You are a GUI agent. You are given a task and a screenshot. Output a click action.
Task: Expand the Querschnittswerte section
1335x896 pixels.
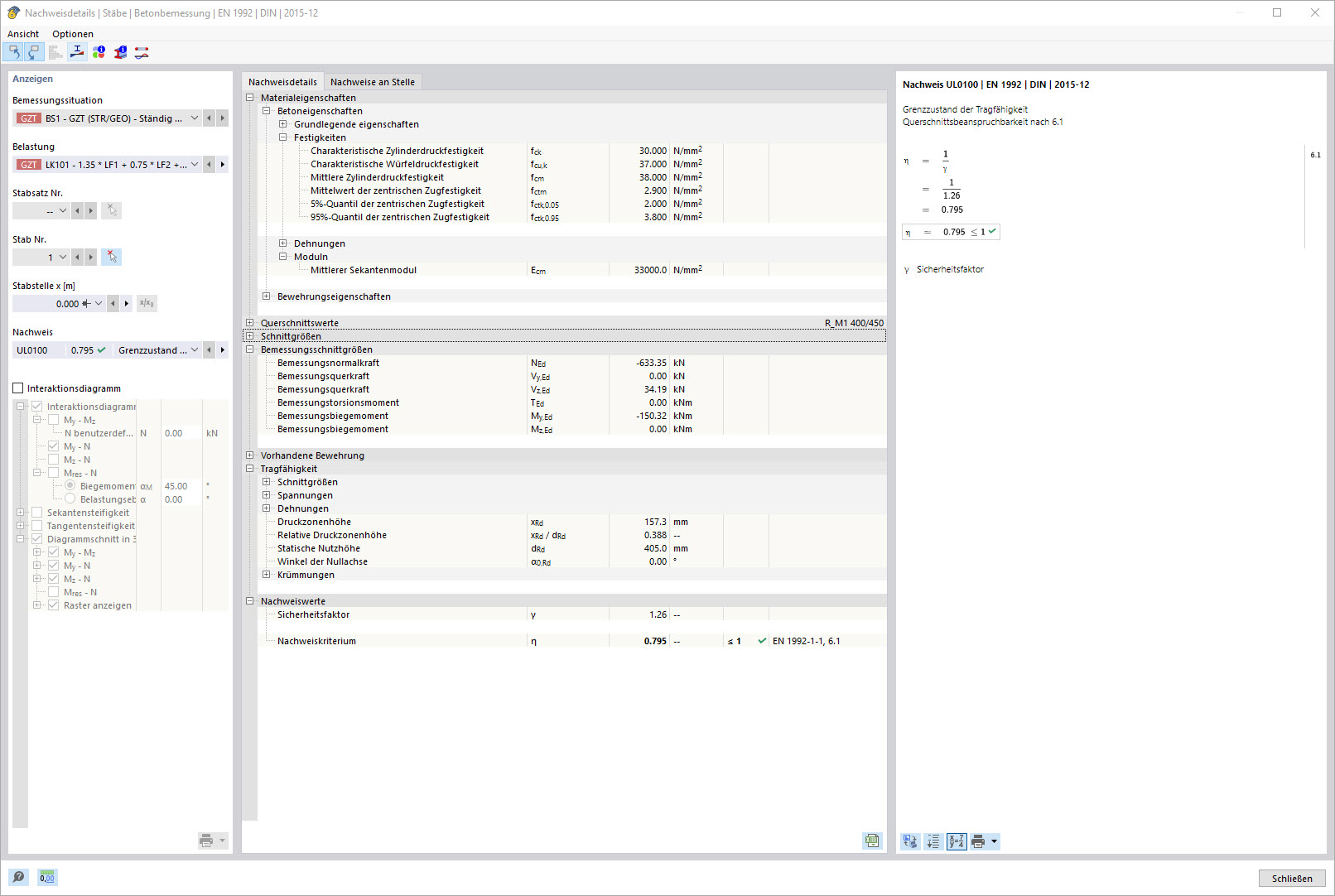pyautogui.click(x=249, y=323)
